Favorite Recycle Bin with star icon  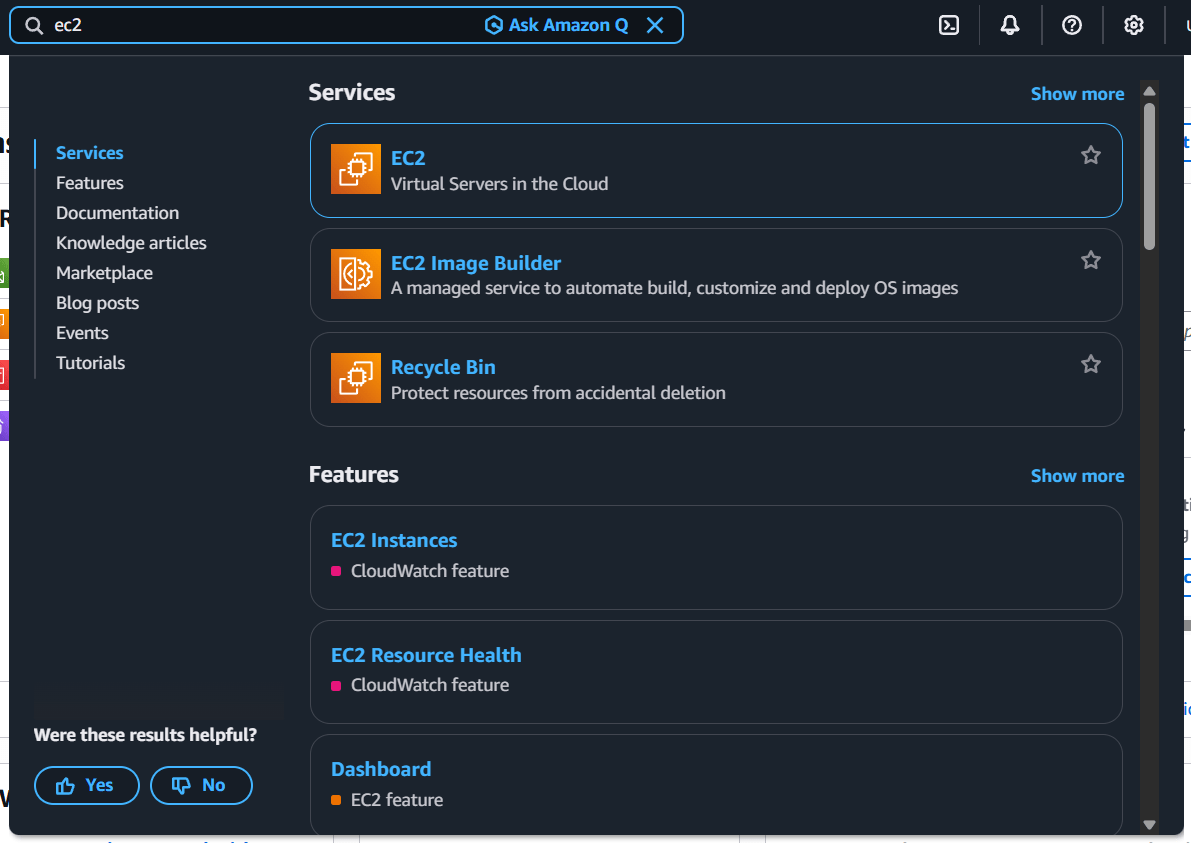[x=1091, y=364]
